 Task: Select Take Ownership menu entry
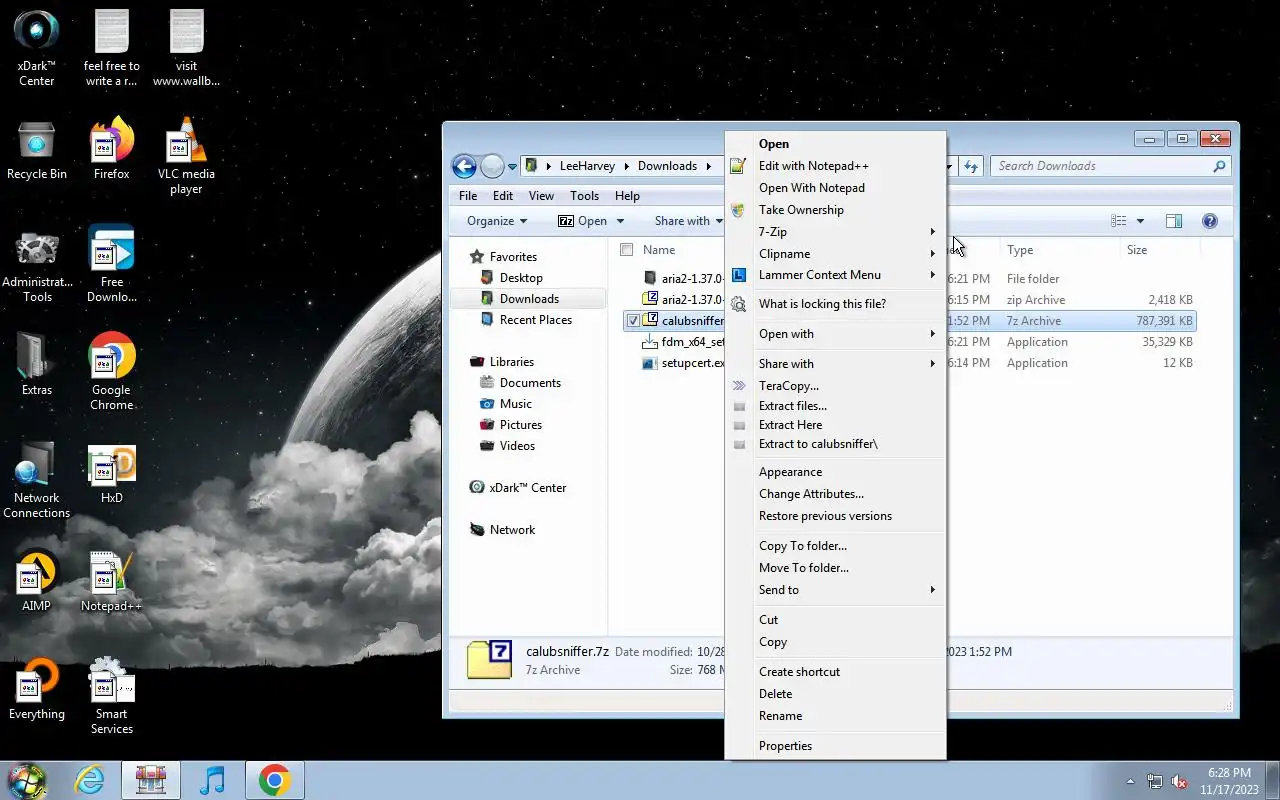click(x=835, y=210)
